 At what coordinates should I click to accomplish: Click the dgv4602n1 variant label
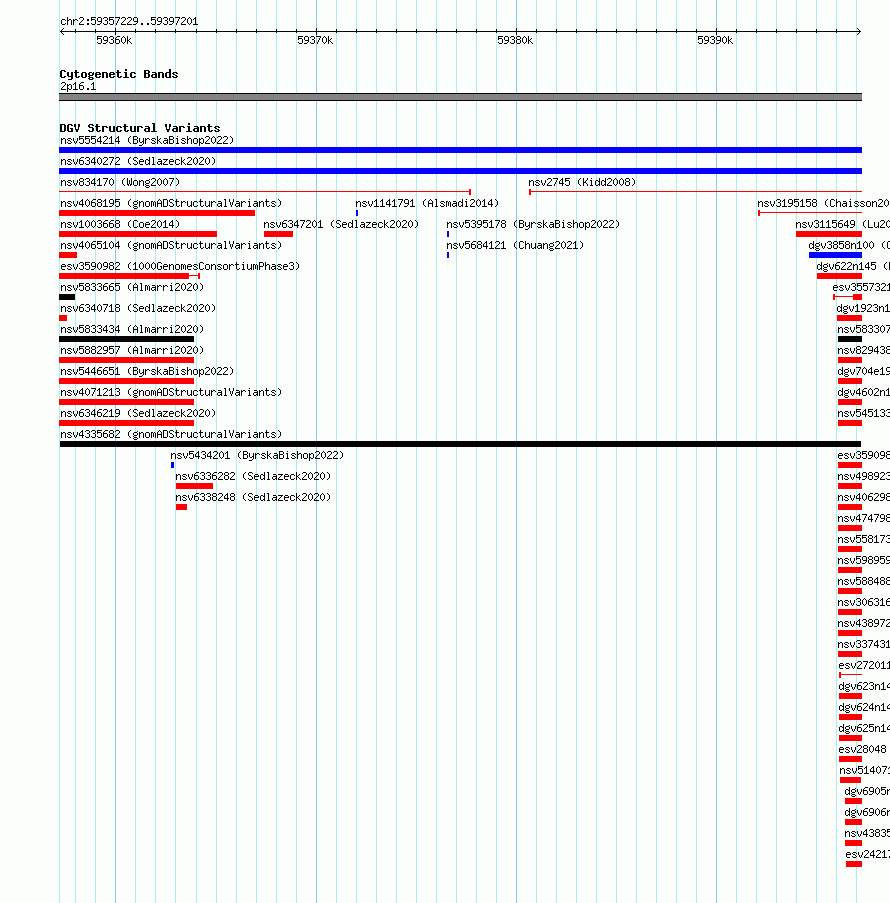point(864,392)
